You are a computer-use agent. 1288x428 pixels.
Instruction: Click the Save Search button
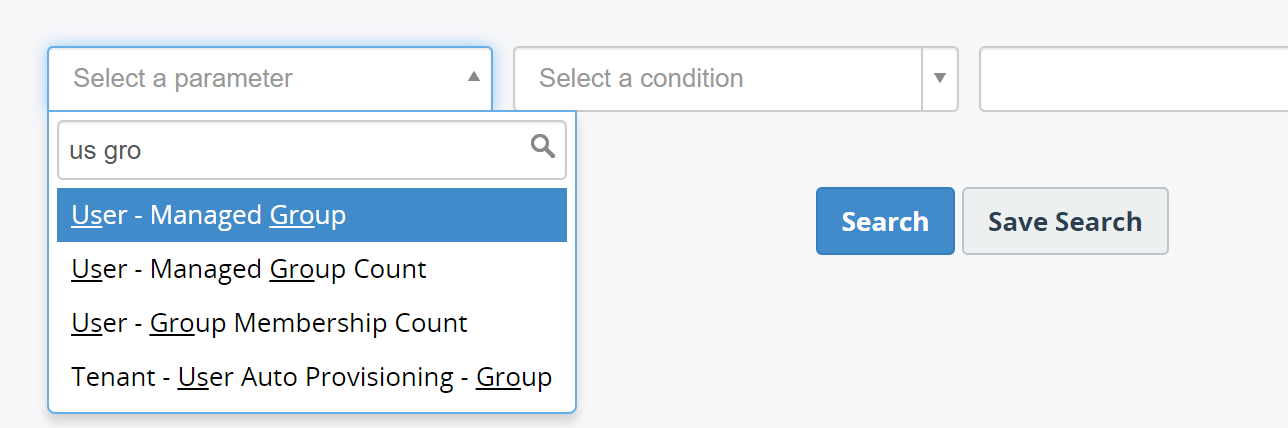1065,221
